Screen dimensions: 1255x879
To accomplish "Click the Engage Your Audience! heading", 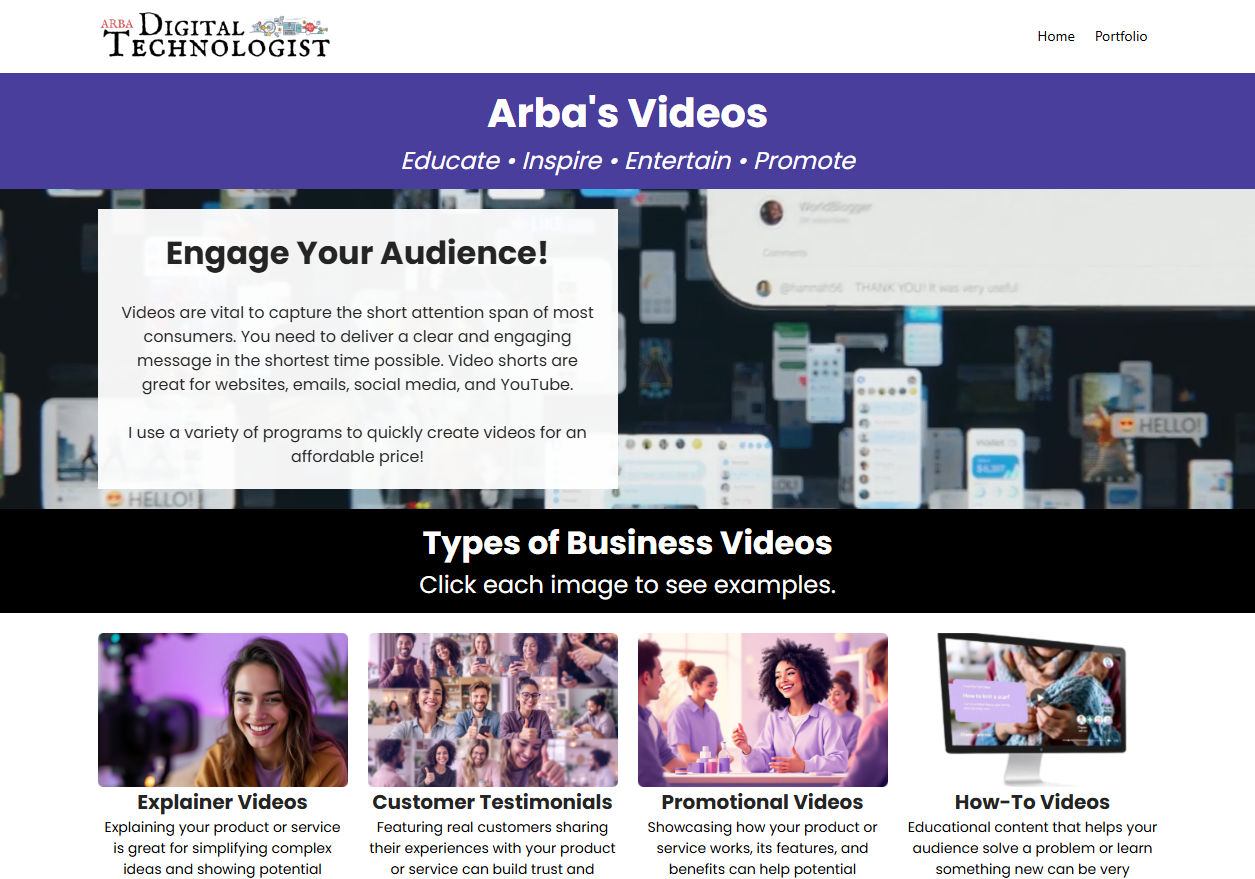I will 357,253.
